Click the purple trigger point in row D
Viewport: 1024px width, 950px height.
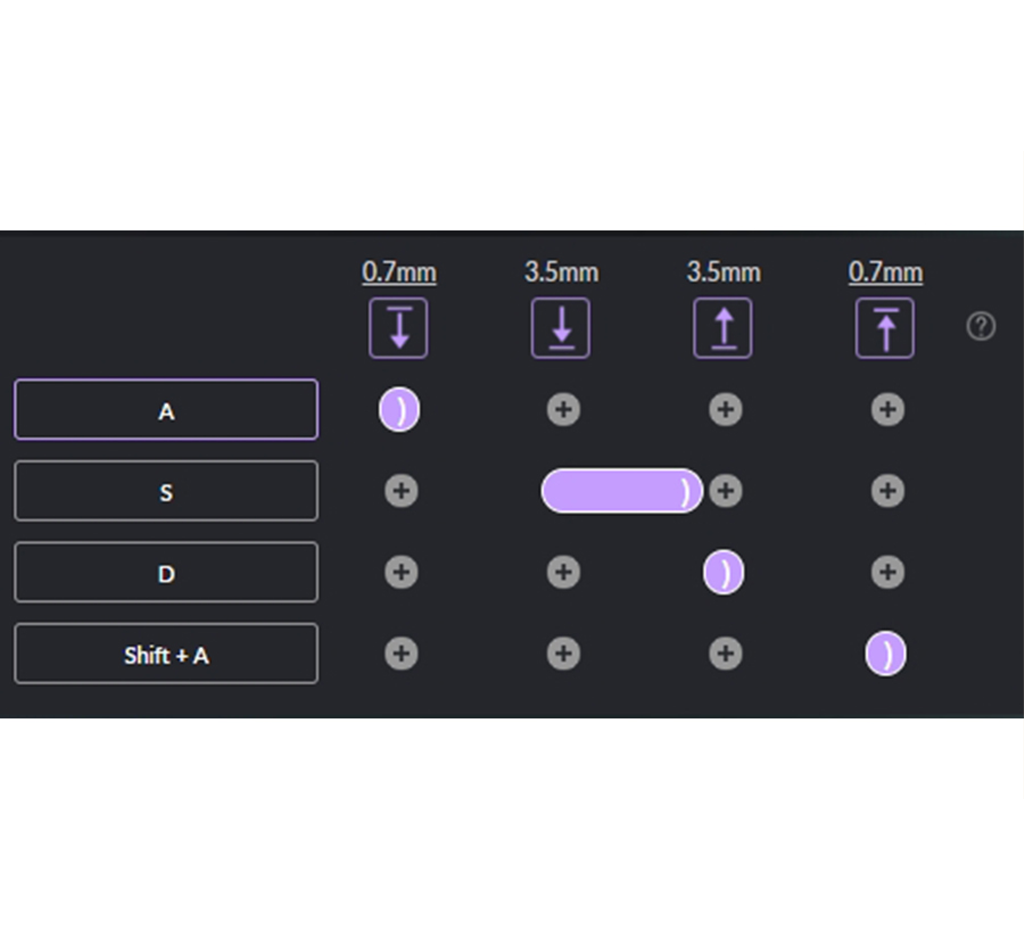click(x=723, y=573)
